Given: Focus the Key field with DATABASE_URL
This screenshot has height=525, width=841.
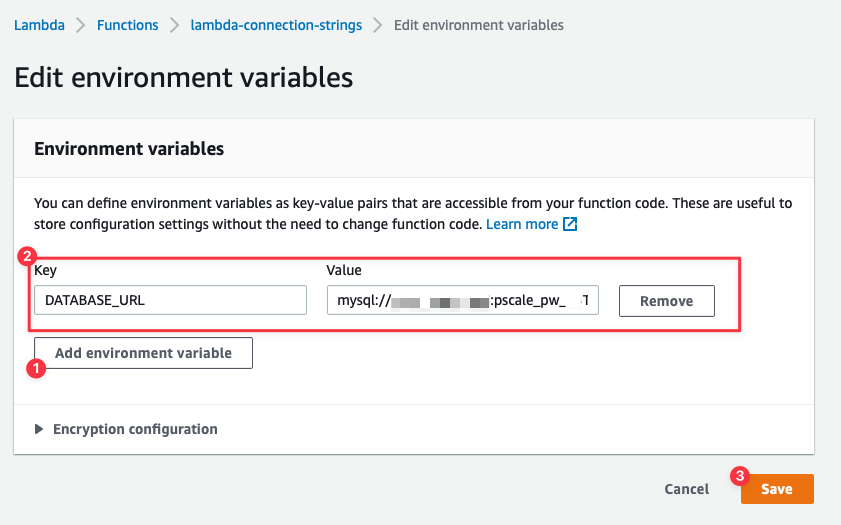Looking at the screenshot, I should [x=171, y=300].
